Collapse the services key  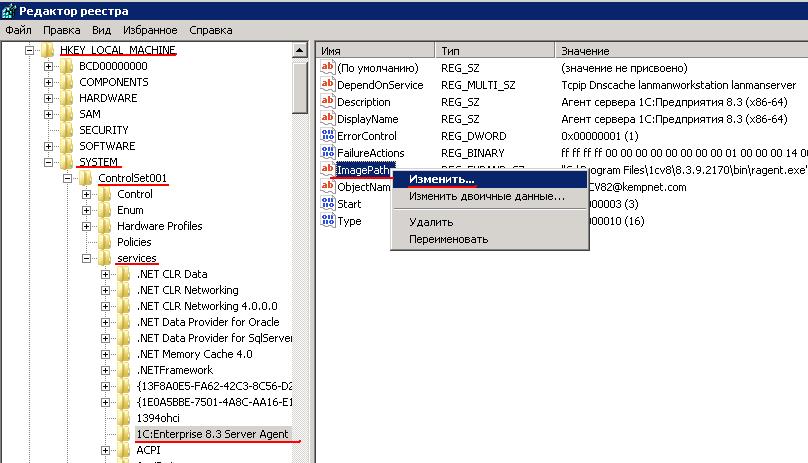point(87,258)
